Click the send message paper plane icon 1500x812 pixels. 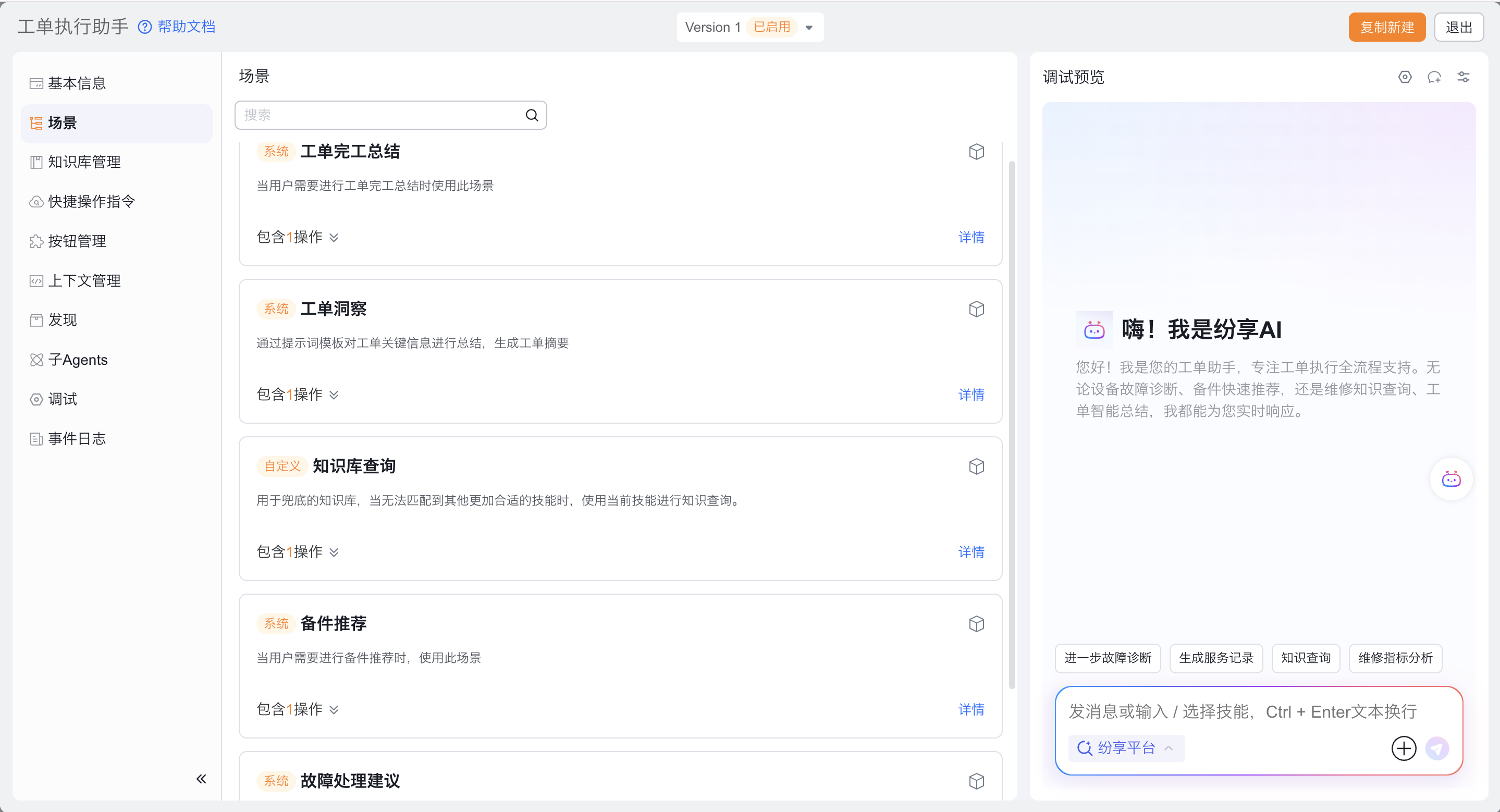[1436, 748]
